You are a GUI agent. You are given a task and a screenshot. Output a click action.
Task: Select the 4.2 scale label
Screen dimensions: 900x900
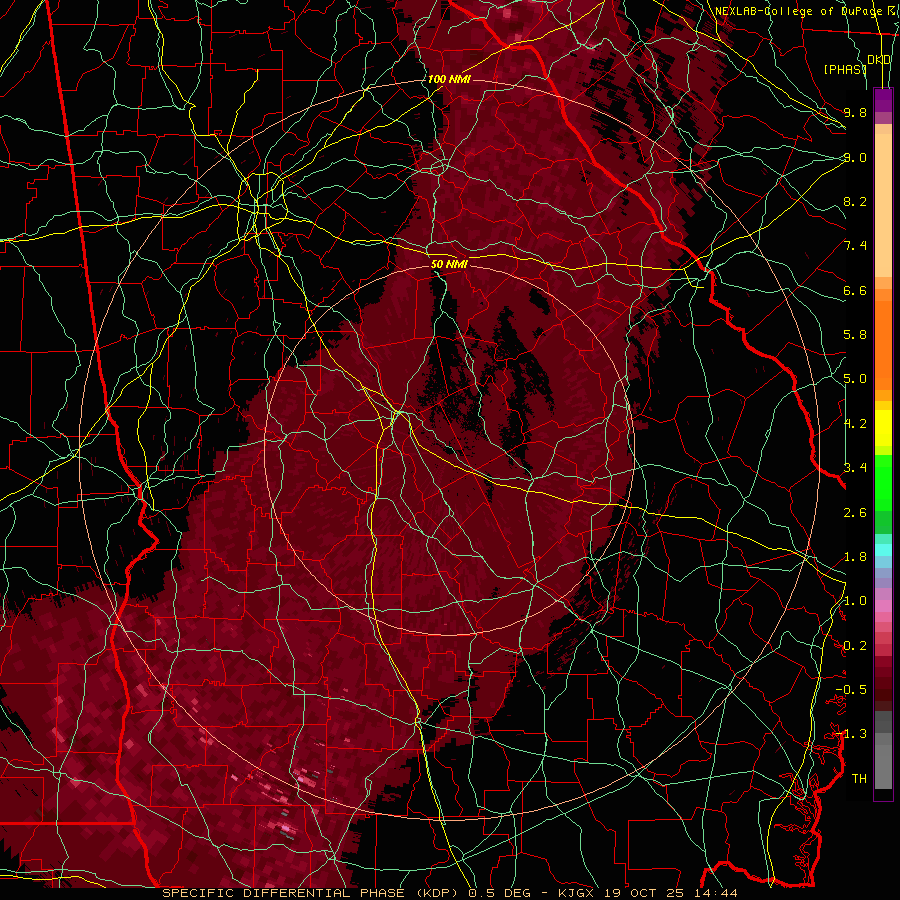855,424
